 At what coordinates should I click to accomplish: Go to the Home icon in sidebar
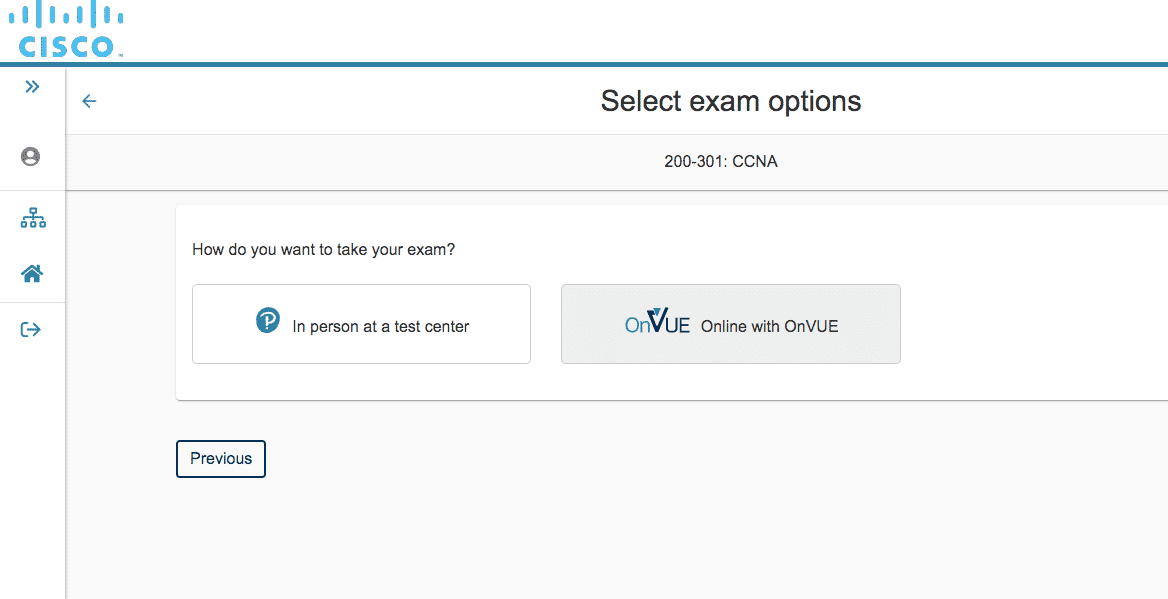click(32, 273)
